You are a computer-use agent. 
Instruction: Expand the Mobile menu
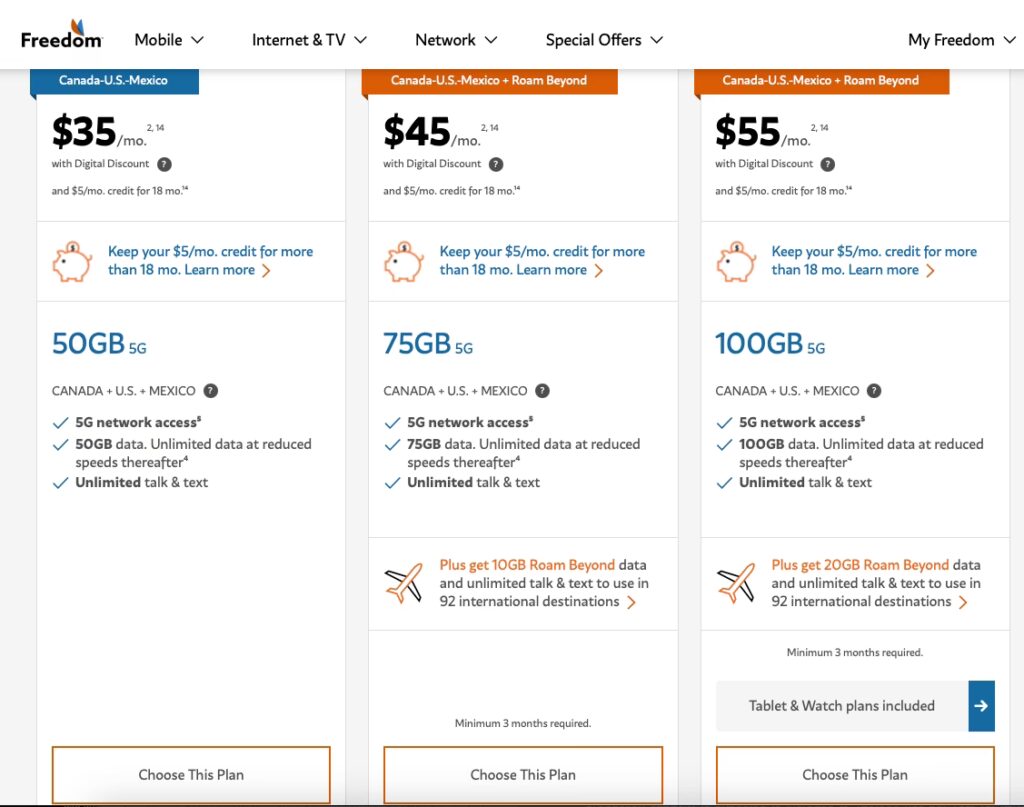(x=169, y=40)
